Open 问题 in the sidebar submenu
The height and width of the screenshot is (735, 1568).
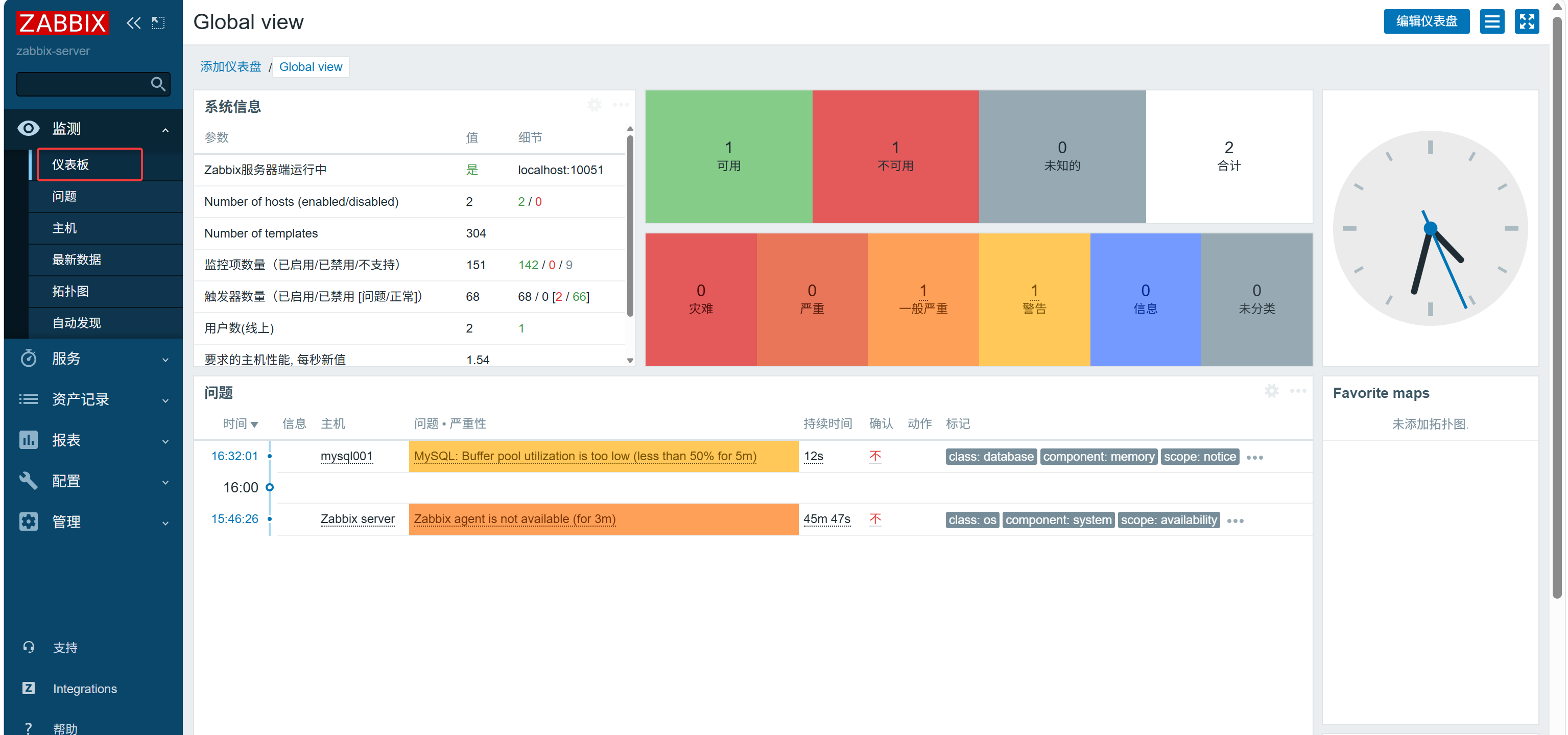(105, 196)
